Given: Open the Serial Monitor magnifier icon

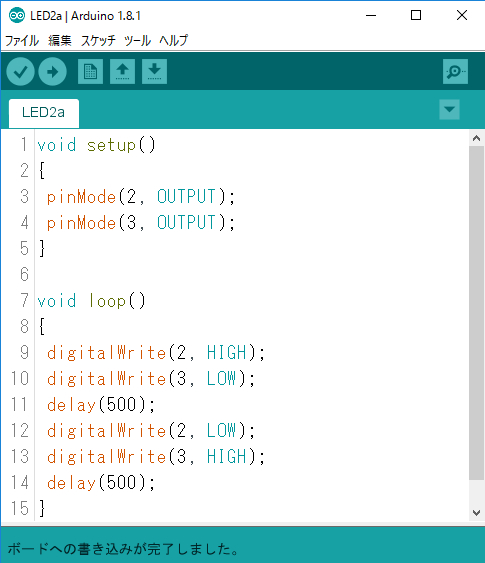Looking at the screenshot, I should (455, 71).
